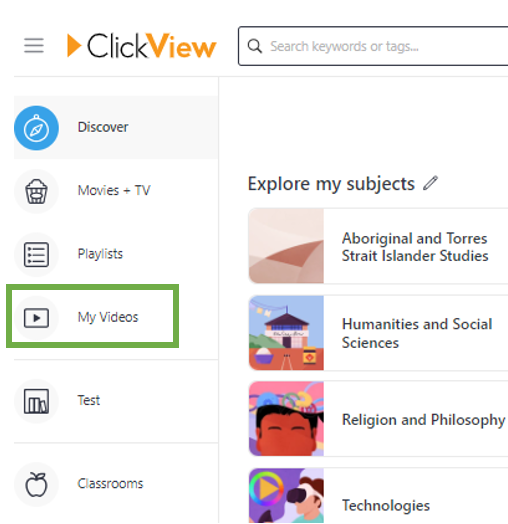Click the Playlists list icon
The image size is (508, 524).
coord(36,255)
